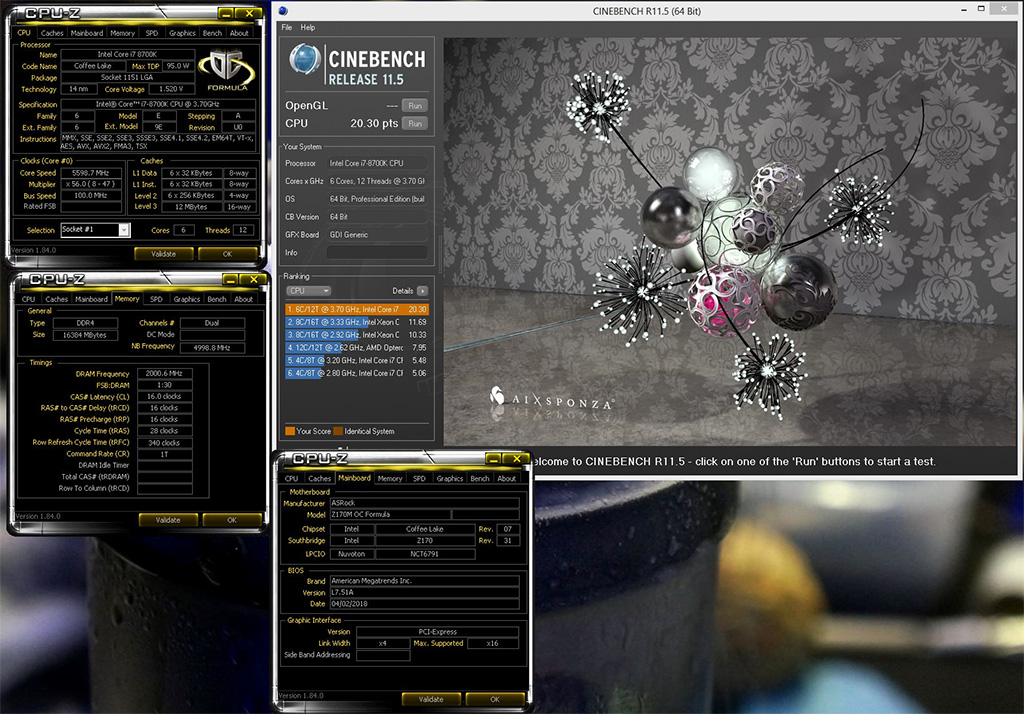1024x714 pixels.
Task: Click the "04/02/2018" BIOS date value
Action: (424, 604)
